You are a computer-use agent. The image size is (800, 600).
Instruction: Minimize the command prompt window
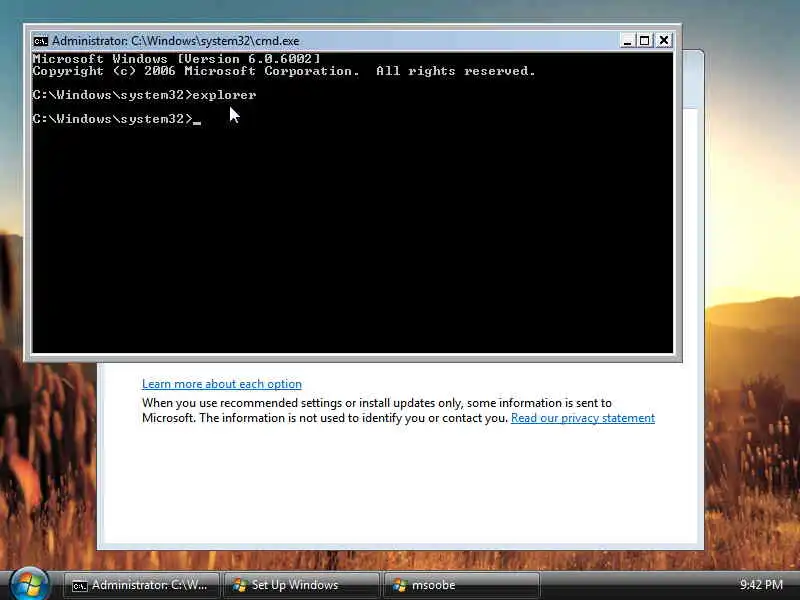pos(627,40)
